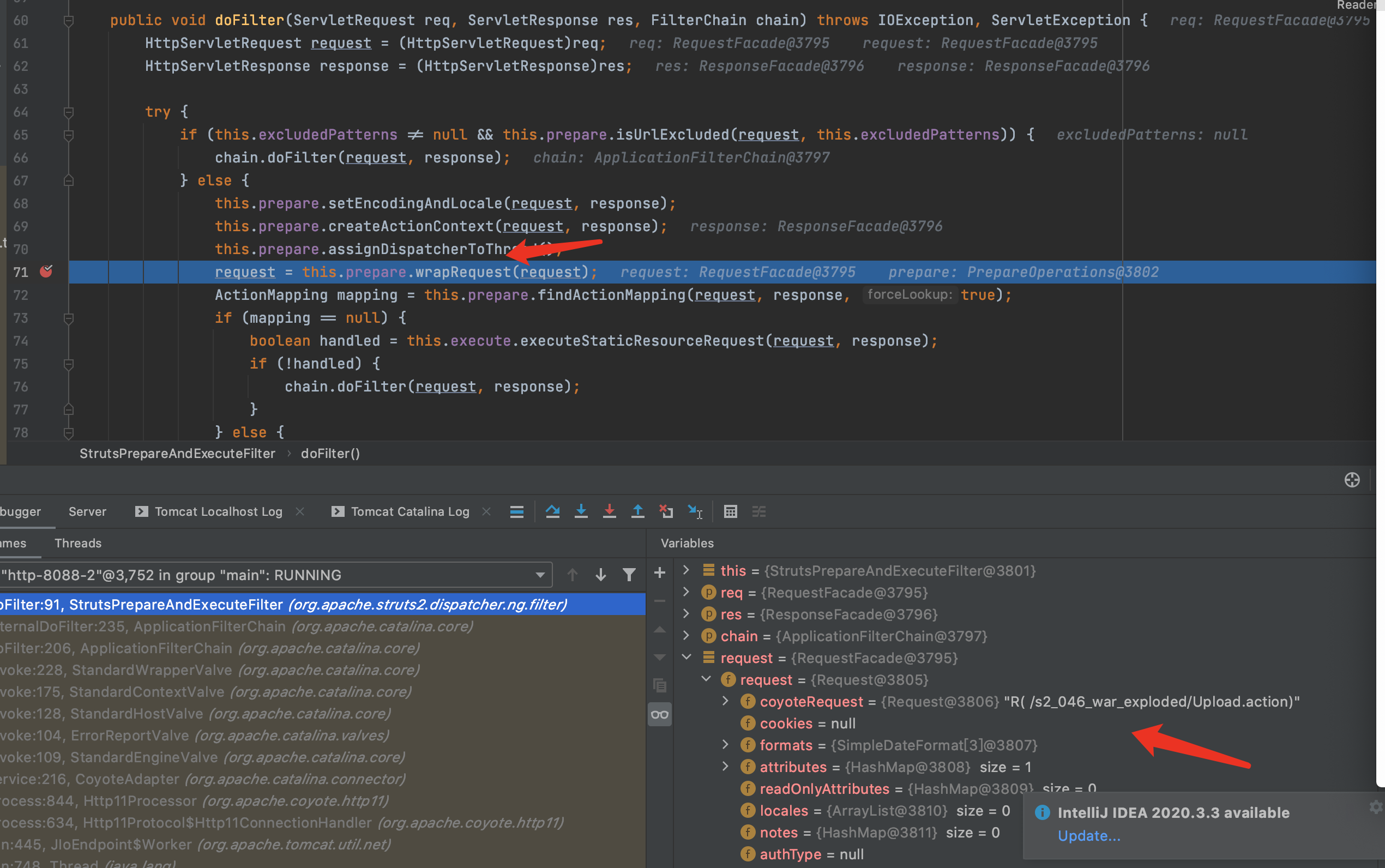The width and height of the screenshot is (1385, 868).
Task: Click the remove watch minus icon
Action: [x=659, y=601]
